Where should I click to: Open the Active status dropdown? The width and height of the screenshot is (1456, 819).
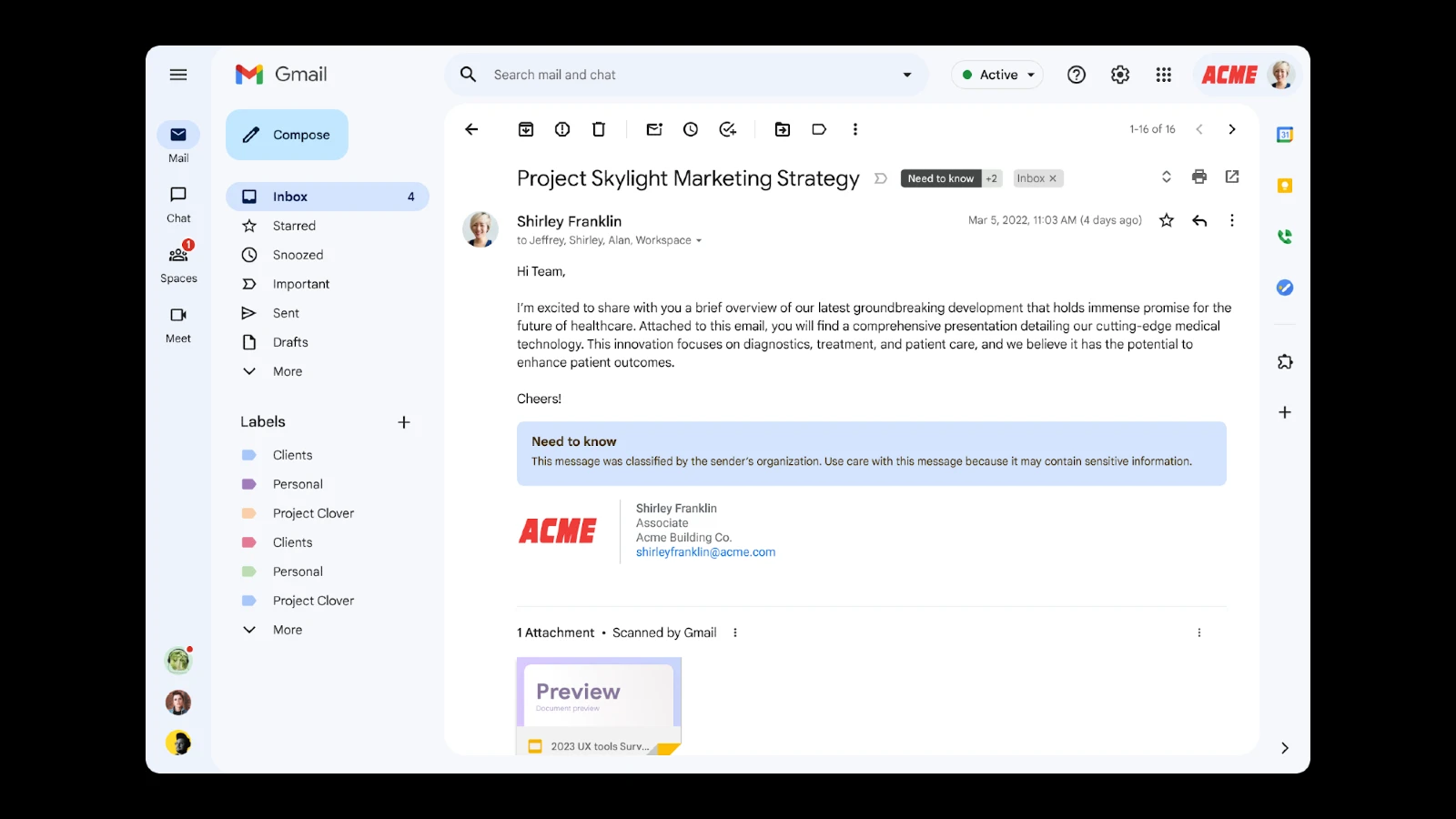[x=998, y=75]
